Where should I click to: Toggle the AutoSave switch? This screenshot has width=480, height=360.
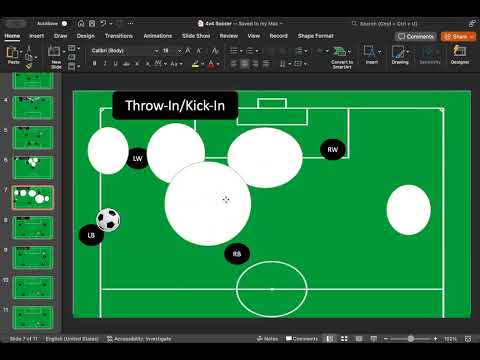[64, 24]
